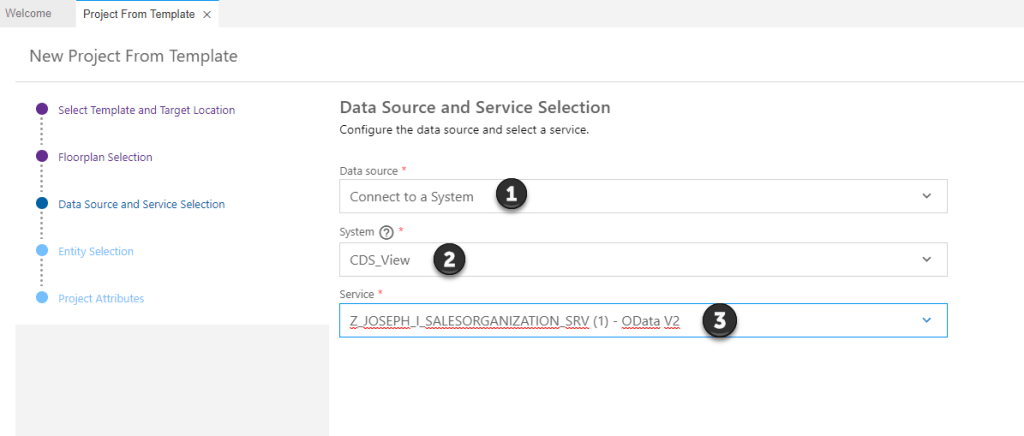
Task: Click the numbered badge 3 annotation
Action: tap(719, 320)
